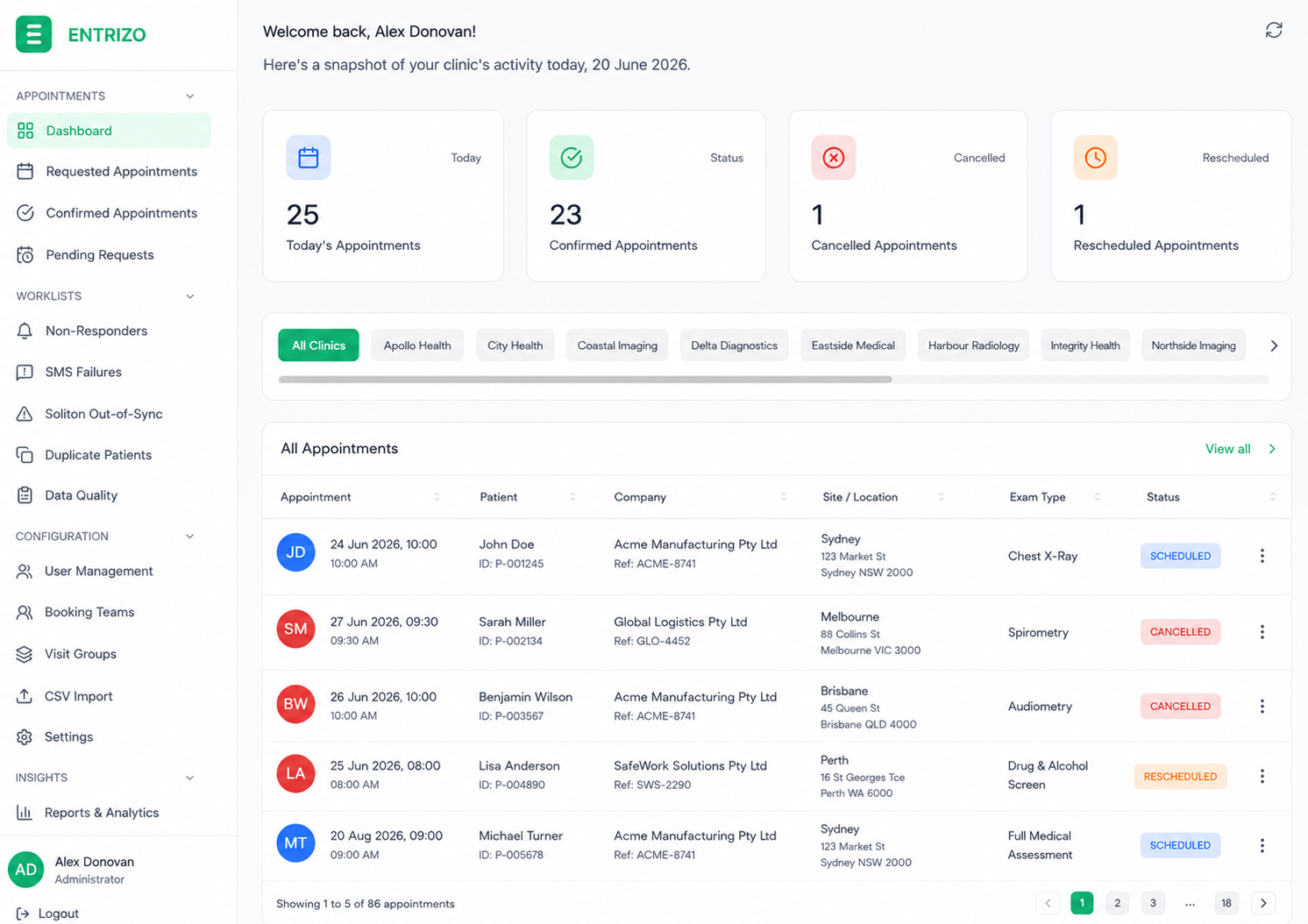This screenshot has width=1308, height=924.
Task: Filter by Coastal Imaging clinic
Action: point(617,345)
